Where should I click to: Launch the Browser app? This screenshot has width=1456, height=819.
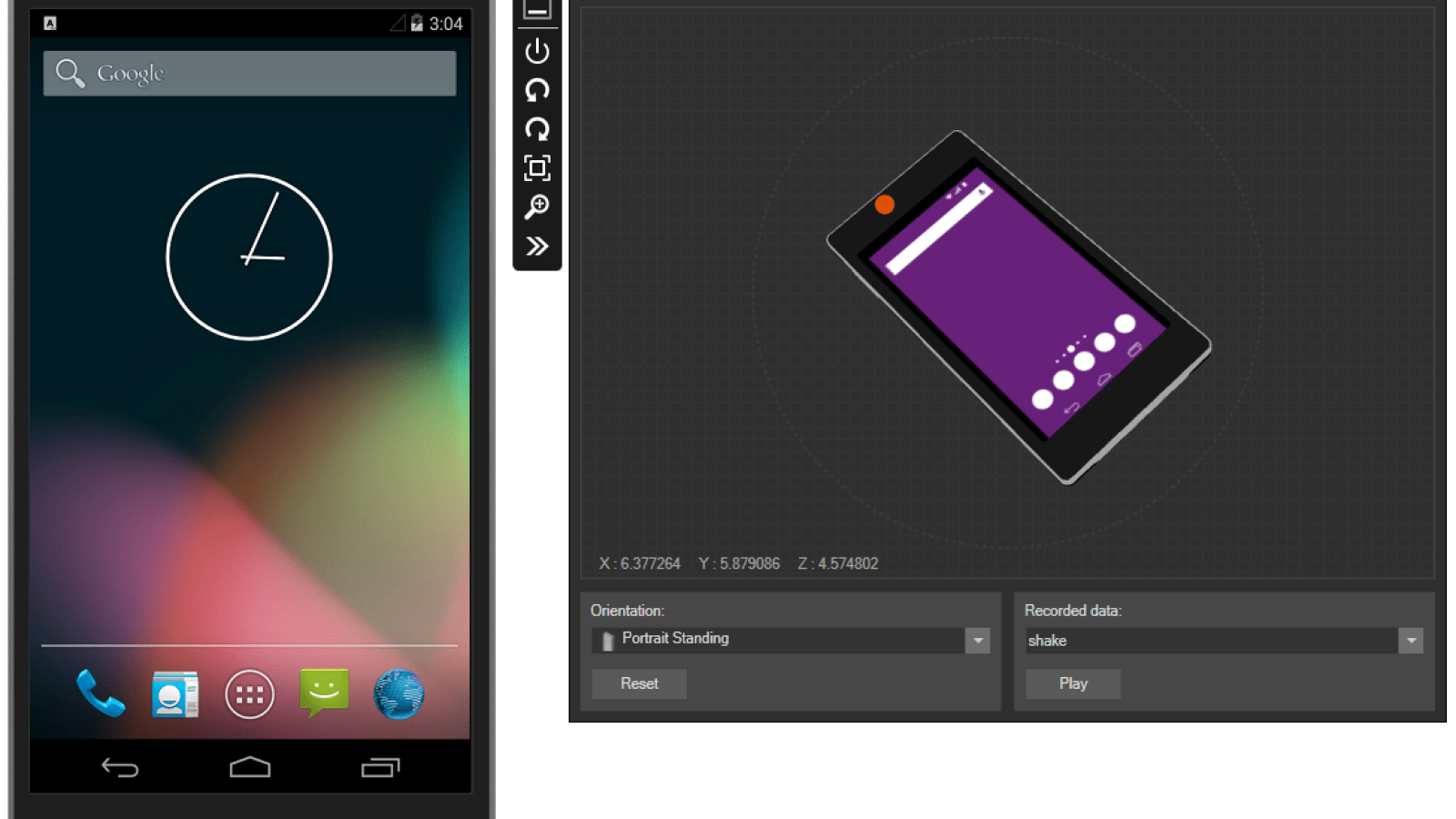coord(399,694)
